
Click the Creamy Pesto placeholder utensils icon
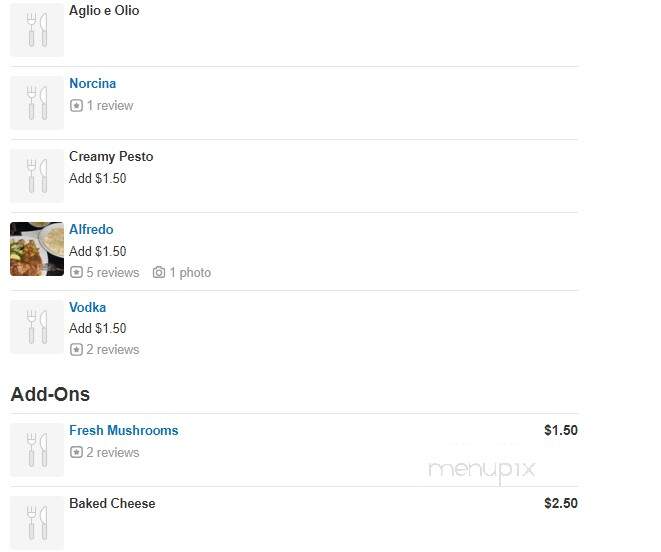point(37,176)
